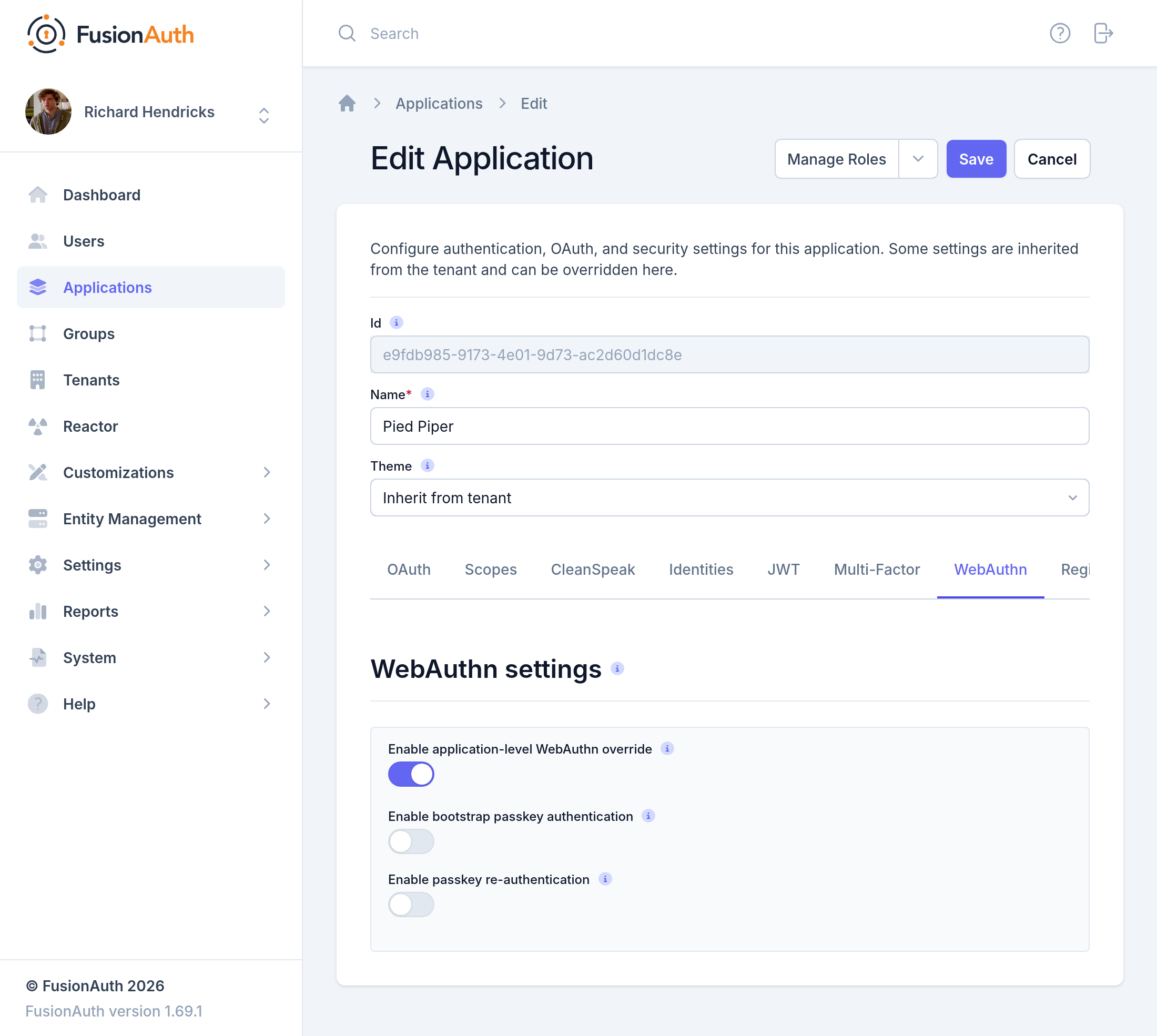
Task: Click the search magnifier icon
Action: (347, 33)
